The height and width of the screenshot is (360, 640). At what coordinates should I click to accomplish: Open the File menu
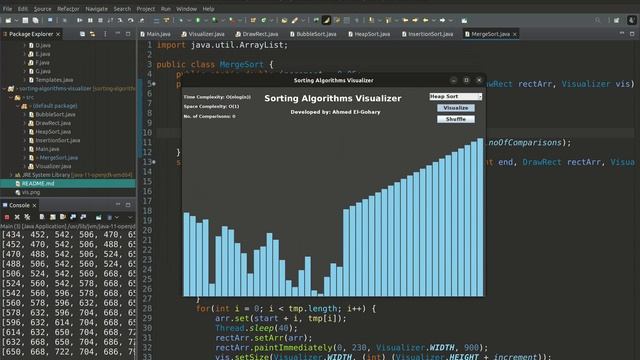tap(7, 9)
